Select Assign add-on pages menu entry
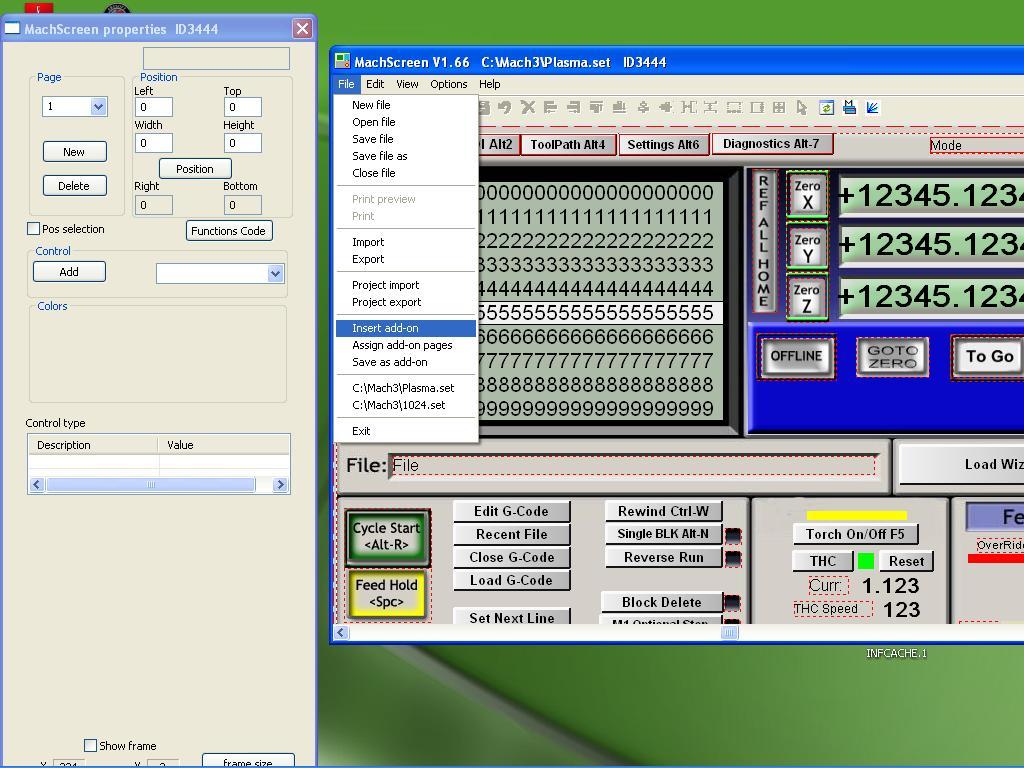1024x768 pixels. 406,345
